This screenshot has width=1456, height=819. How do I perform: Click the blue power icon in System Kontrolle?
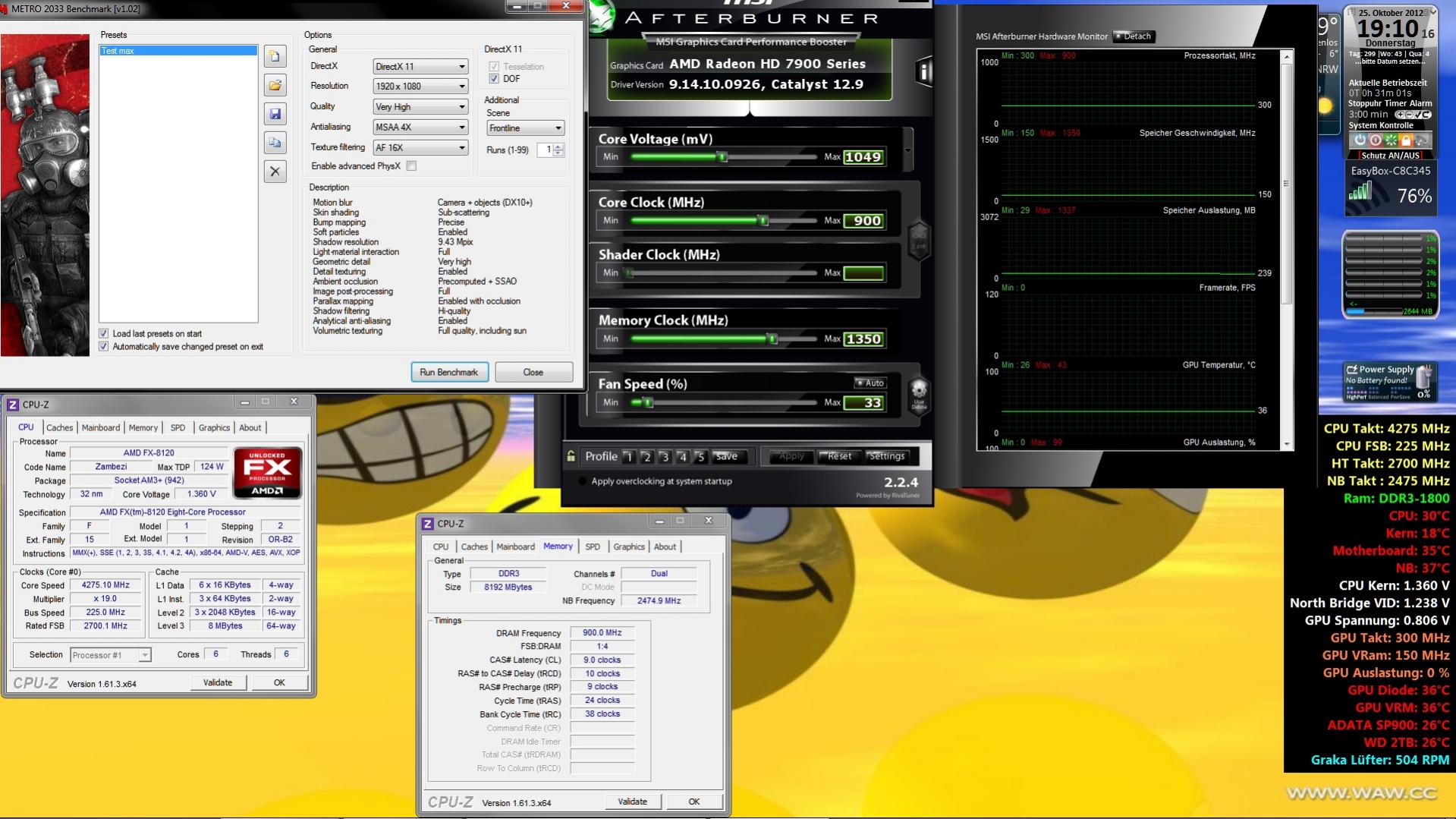tap(1360, 140)
